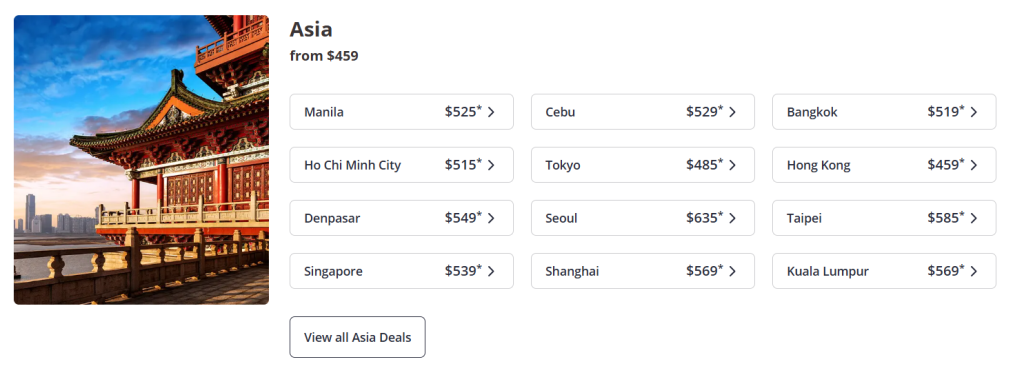Click the chevron arrow on the Cebu card
This screenshot has height=366, width=1024.
tap(732, 112)
